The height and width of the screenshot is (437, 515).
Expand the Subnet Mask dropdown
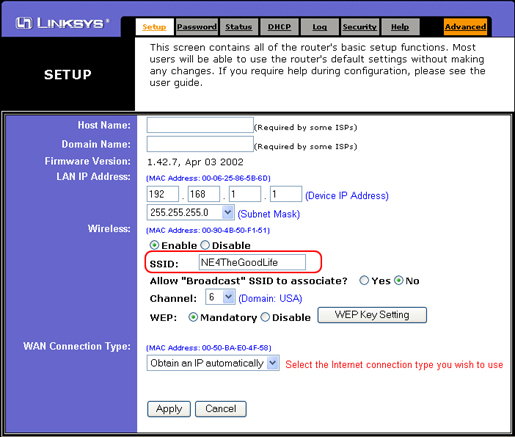click(190, 212)
